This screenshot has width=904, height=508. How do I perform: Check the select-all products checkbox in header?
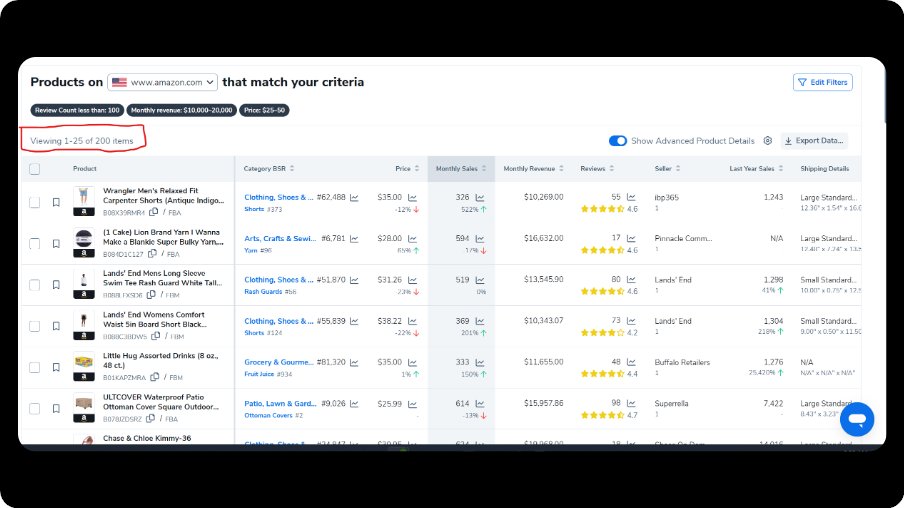click(35, 169)
